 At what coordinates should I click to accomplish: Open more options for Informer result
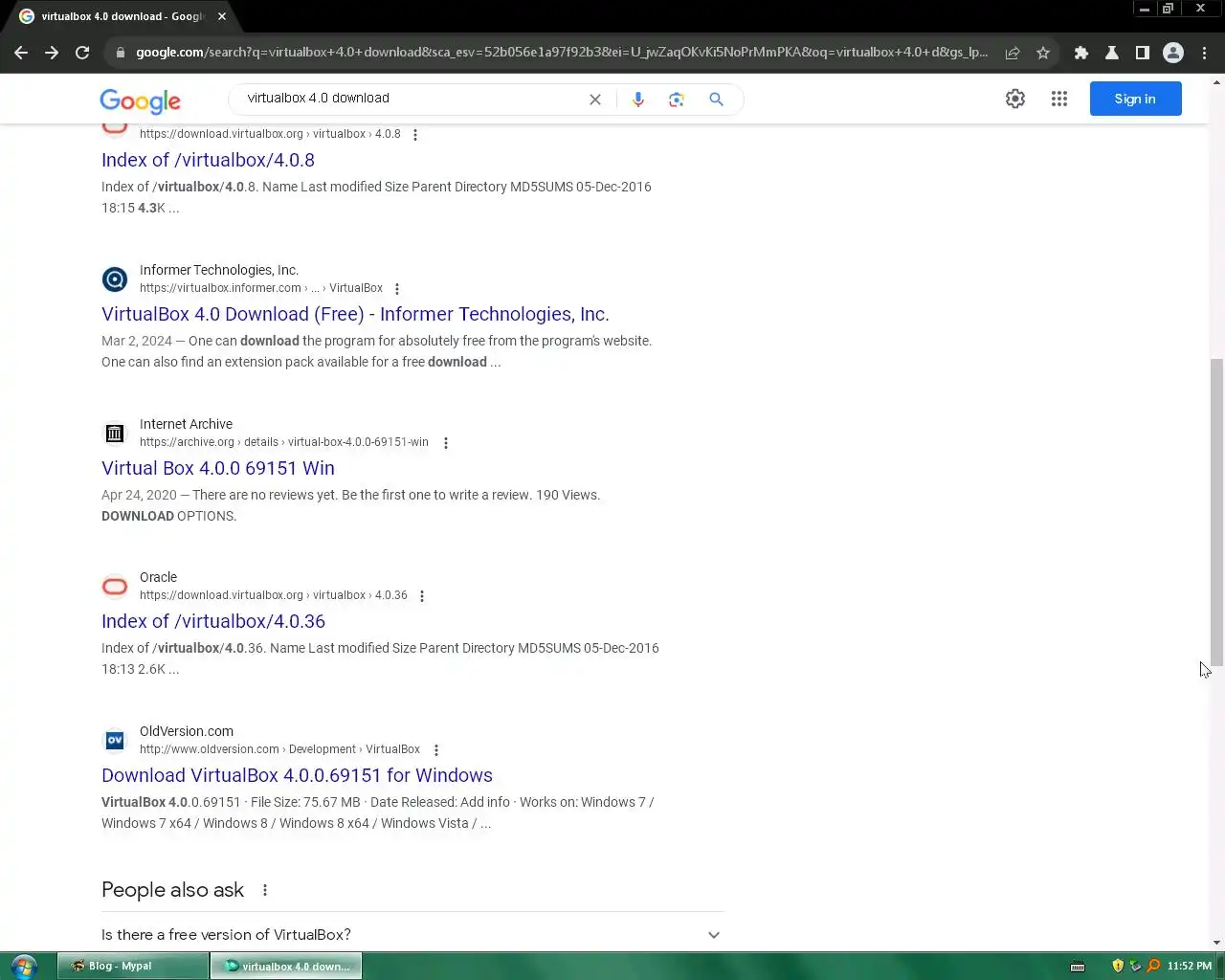[397, 289]
